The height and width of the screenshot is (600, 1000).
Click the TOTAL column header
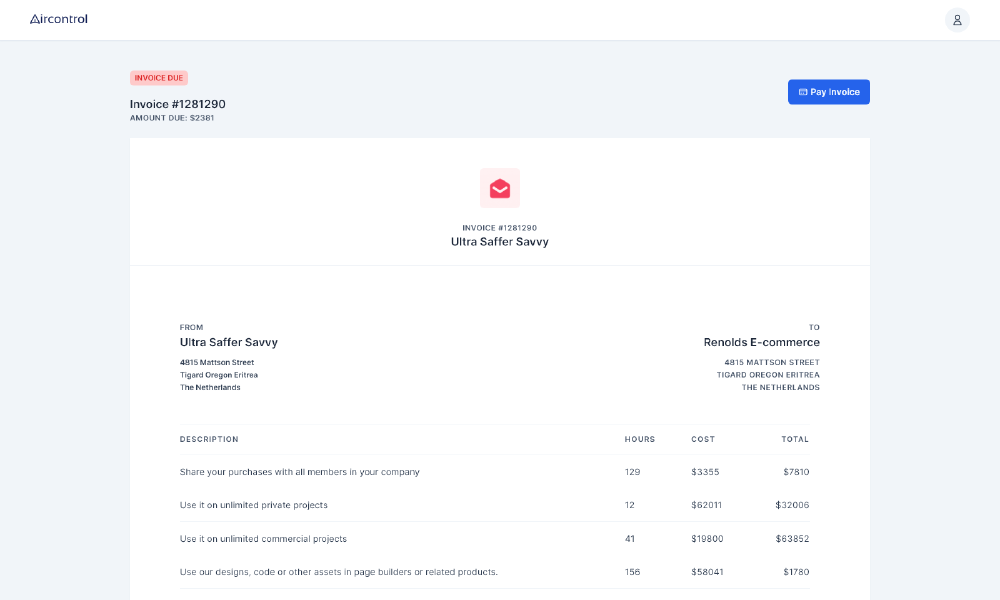[x=795, y=439]
